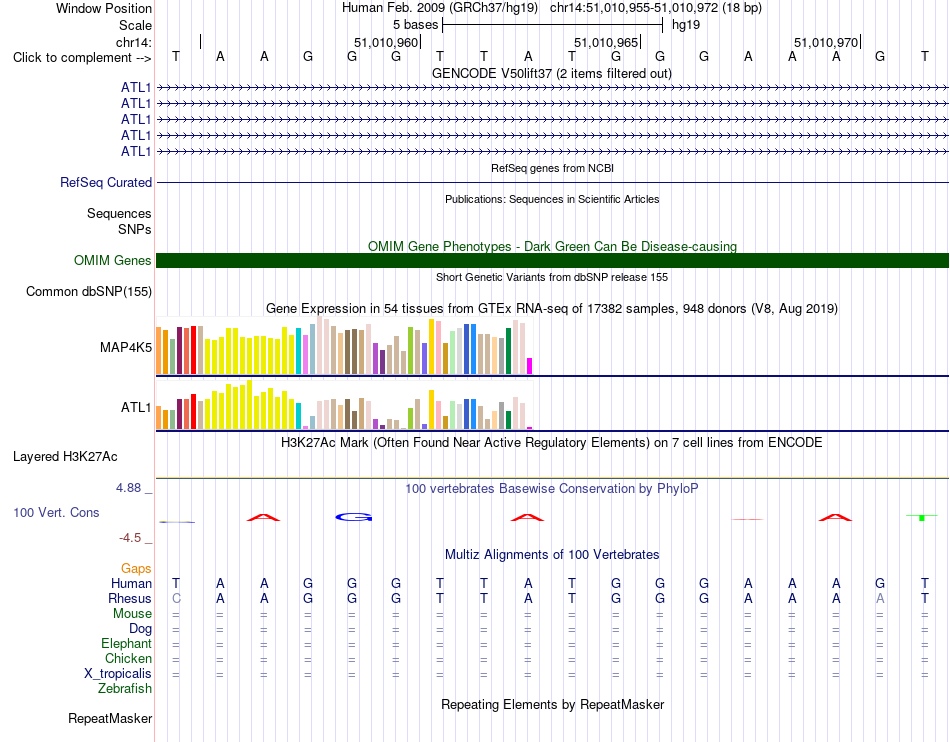Click the 4.88 PhyloP upper scale value
Image resolution: width=950 pixels, height=742 pixels.
[128, 488]
